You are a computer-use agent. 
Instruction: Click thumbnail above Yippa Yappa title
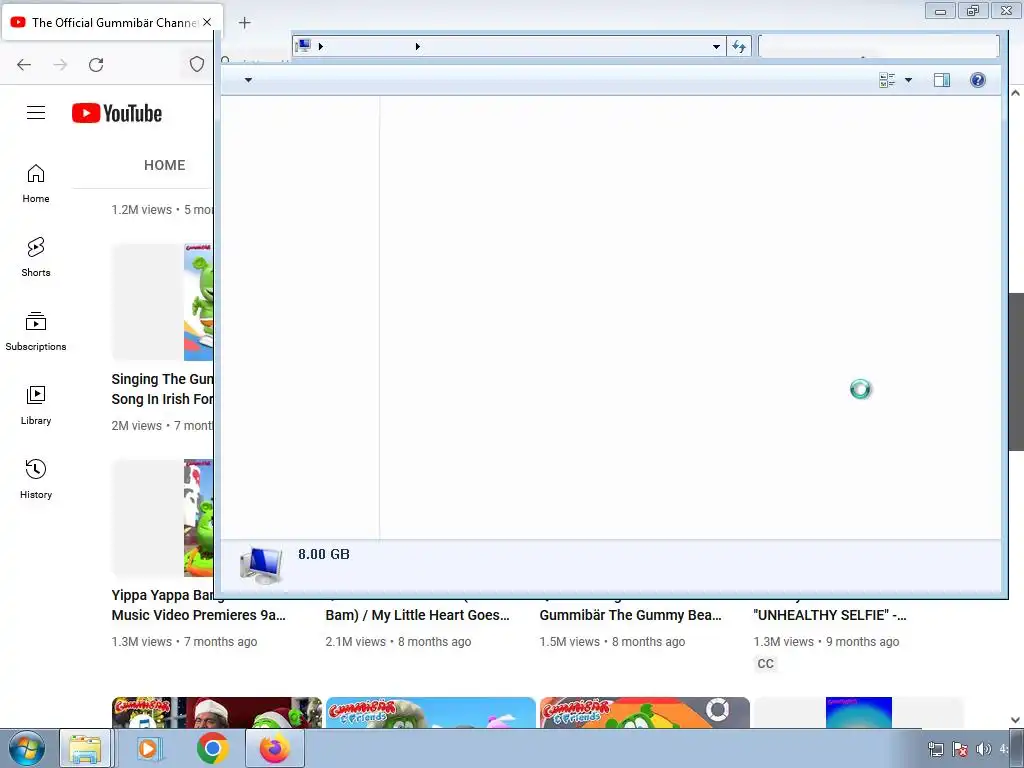(x=163, y=518)
